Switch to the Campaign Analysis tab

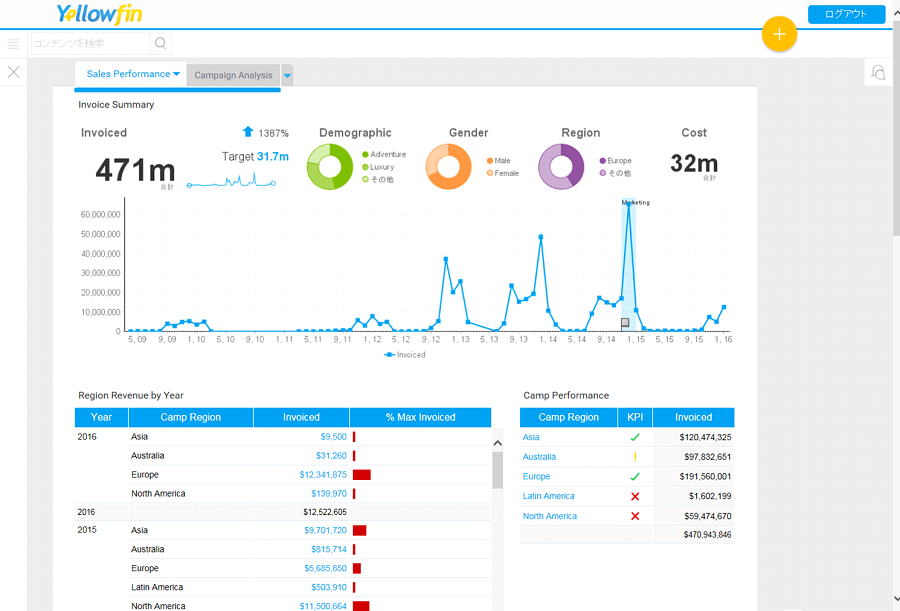(233, 75)
